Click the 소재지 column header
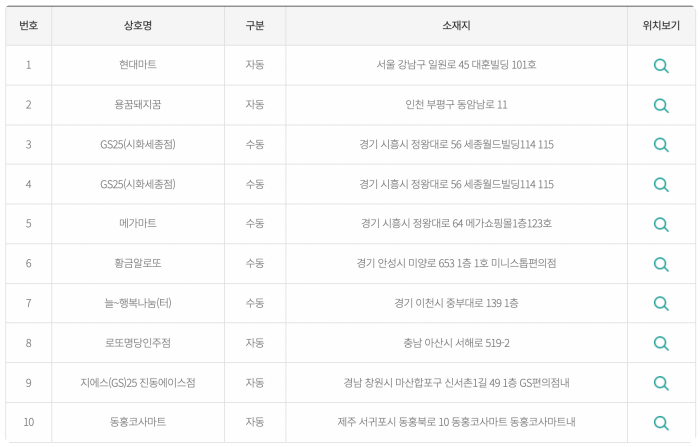The width and height of the screenshot is (700, 447). coord(456,25)
